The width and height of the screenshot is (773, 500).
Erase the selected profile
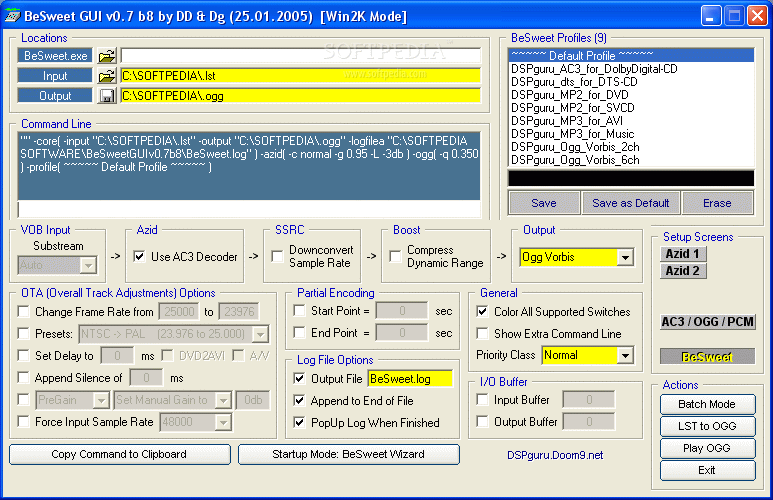pos(717,203)
